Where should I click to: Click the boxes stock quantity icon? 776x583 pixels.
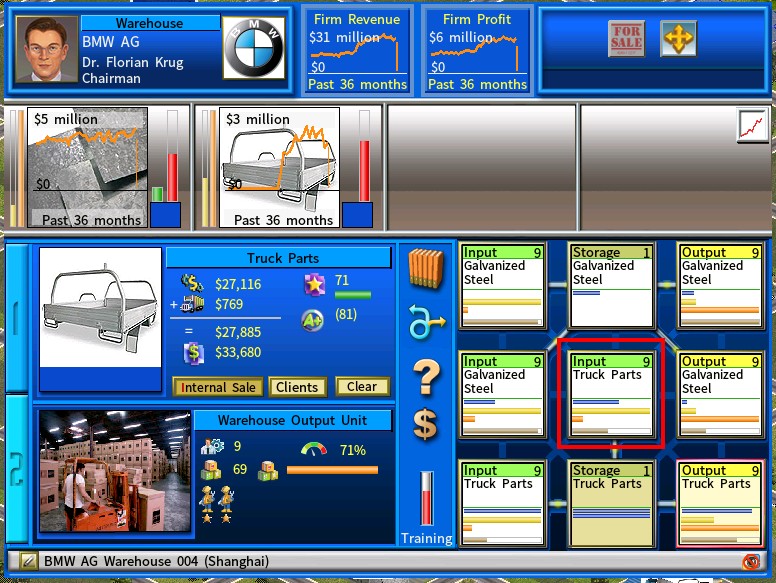(x=211, y=470)
